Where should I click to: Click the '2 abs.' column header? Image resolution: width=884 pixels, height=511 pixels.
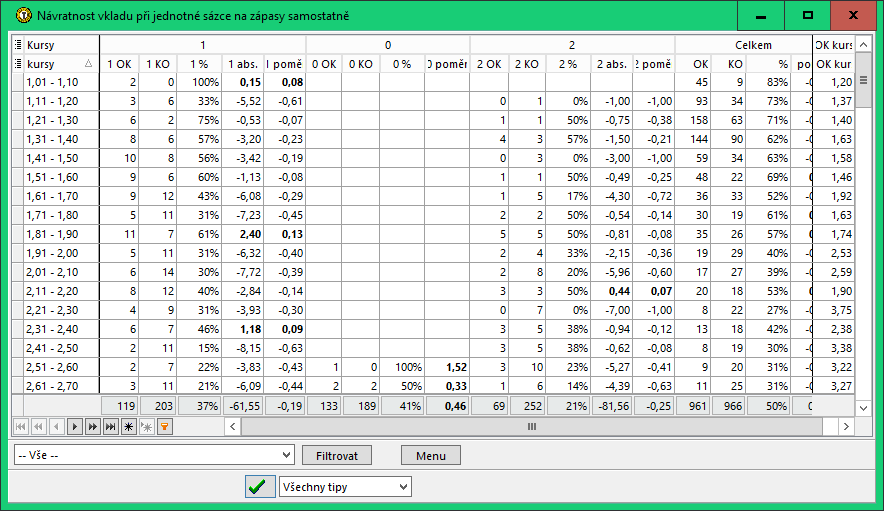coord(612,64)
